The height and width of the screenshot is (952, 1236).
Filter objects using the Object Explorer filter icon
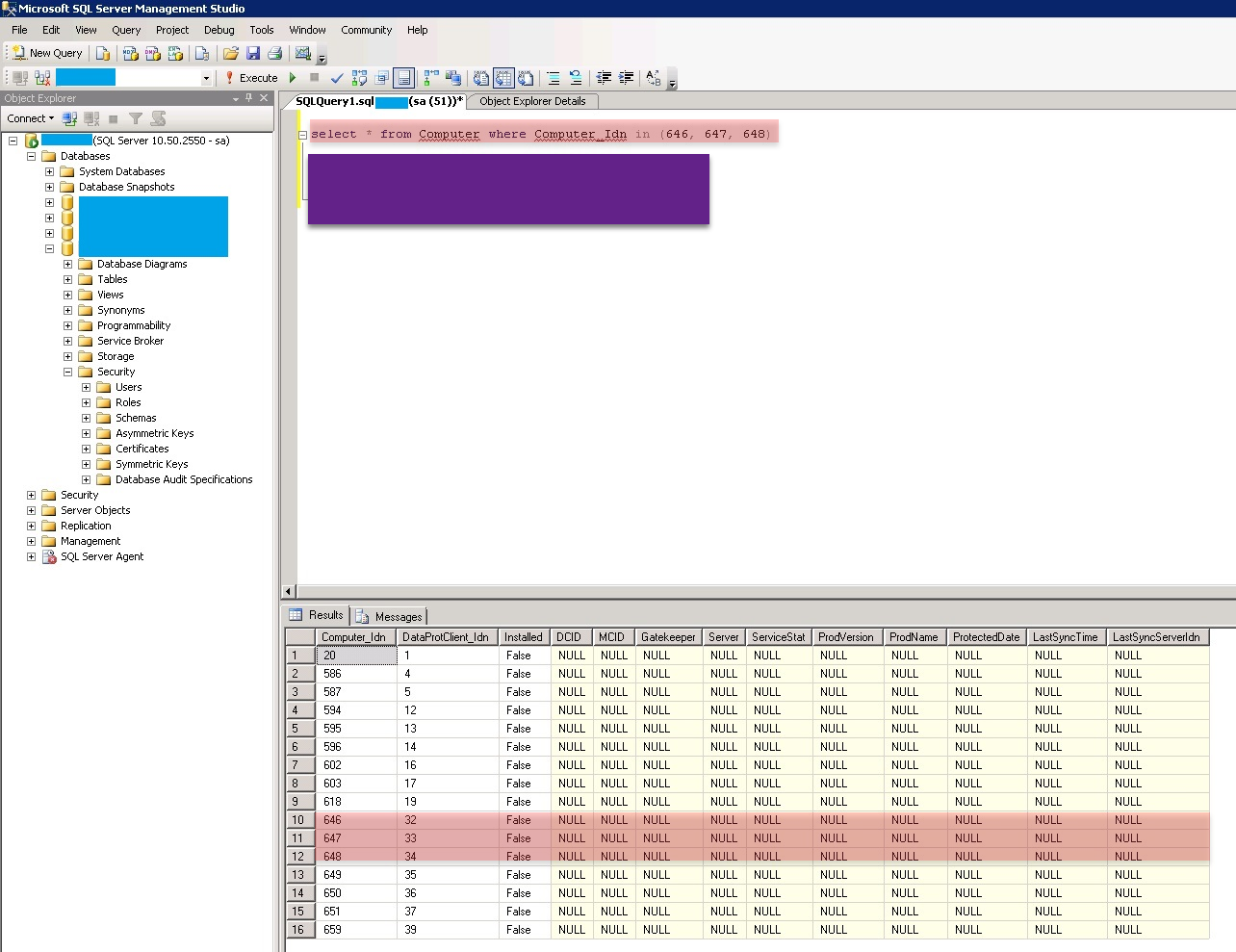tap(137, 117)
